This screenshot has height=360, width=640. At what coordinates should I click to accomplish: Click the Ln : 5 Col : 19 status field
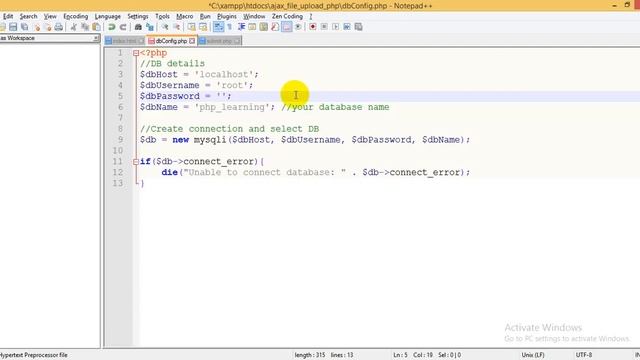[x=413, y=355]
